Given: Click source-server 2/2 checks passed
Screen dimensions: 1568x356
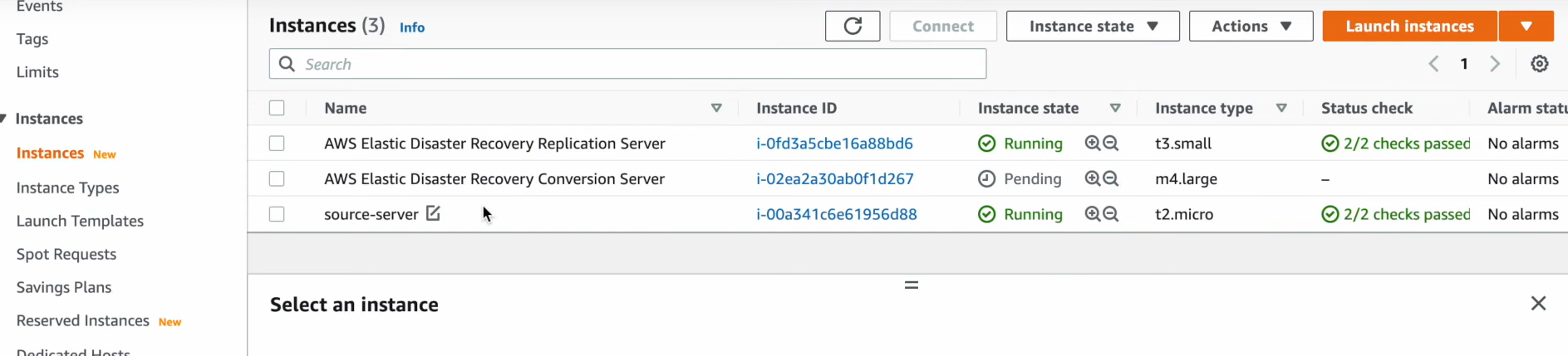Looking at the screenshot, I should pyautogui.click(x=1396, y=214).
